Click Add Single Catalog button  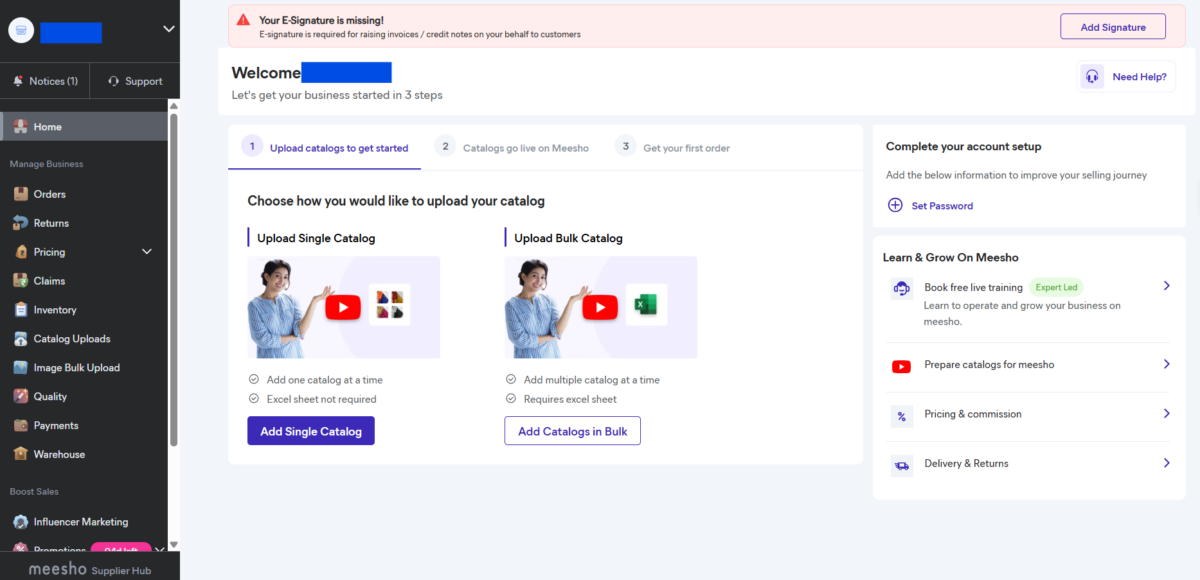coord(311,431)
